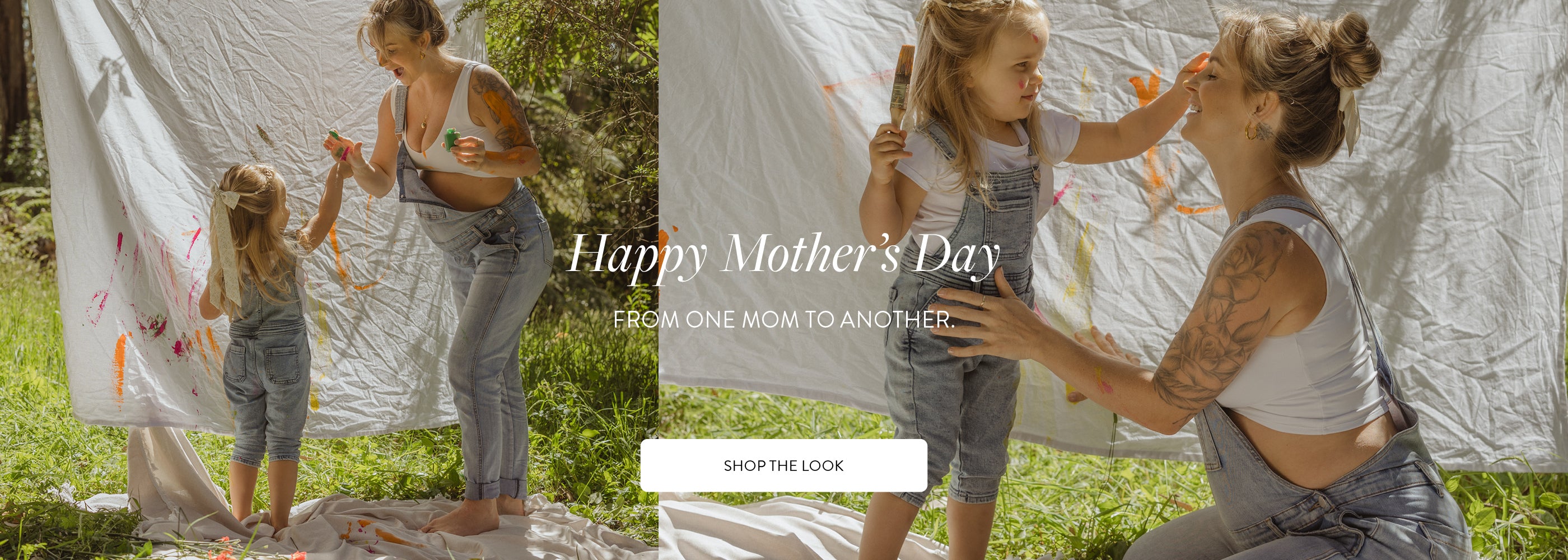Viewport: 1568px width, 560px height.
Task: Click the SHOP THE LOOK button
Action: click(x=783, y=466)
